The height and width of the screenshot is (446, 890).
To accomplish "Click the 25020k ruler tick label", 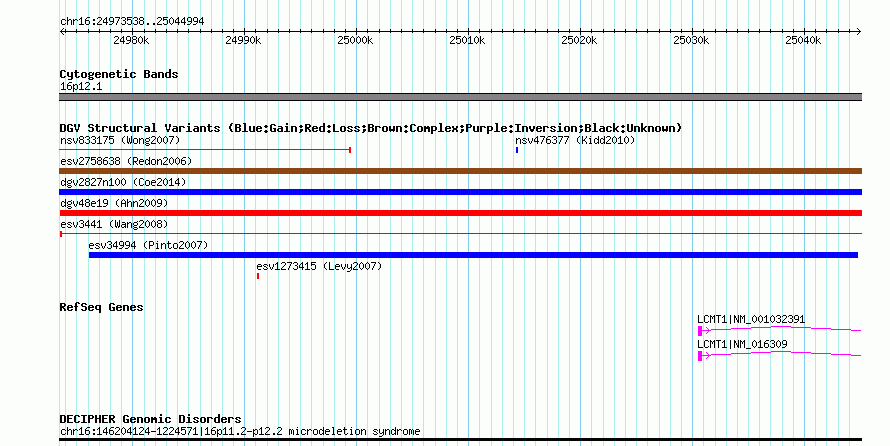I will coord(579,40).
